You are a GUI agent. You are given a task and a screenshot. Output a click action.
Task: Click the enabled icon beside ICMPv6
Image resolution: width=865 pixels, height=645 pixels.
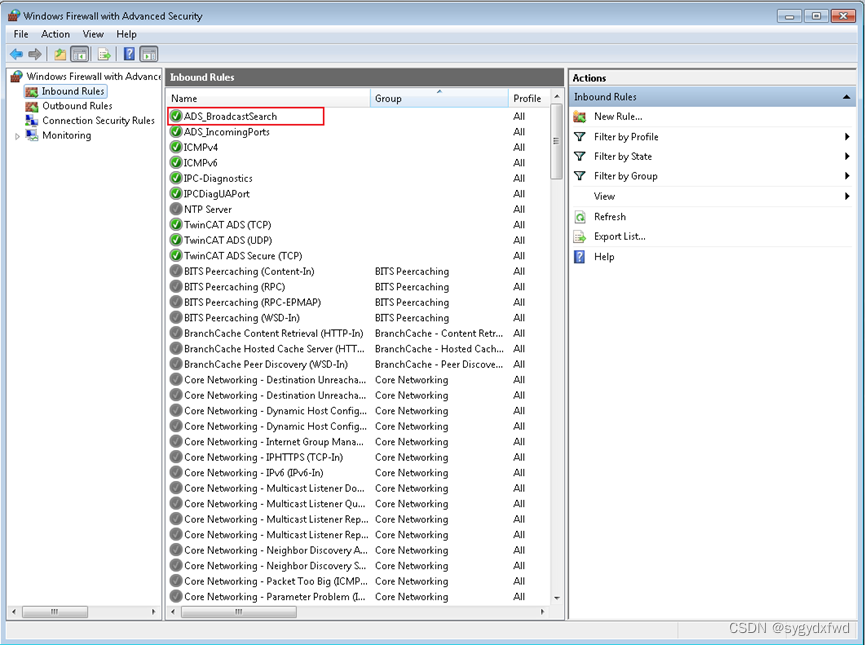tap(176, 163)
